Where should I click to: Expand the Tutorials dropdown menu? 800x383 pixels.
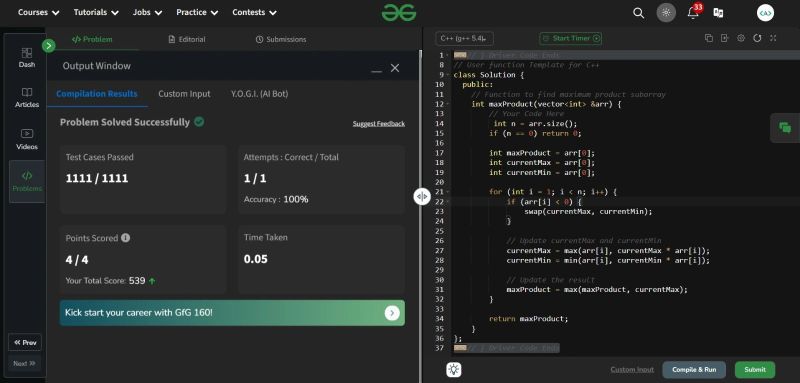click(x=96, y=12)
